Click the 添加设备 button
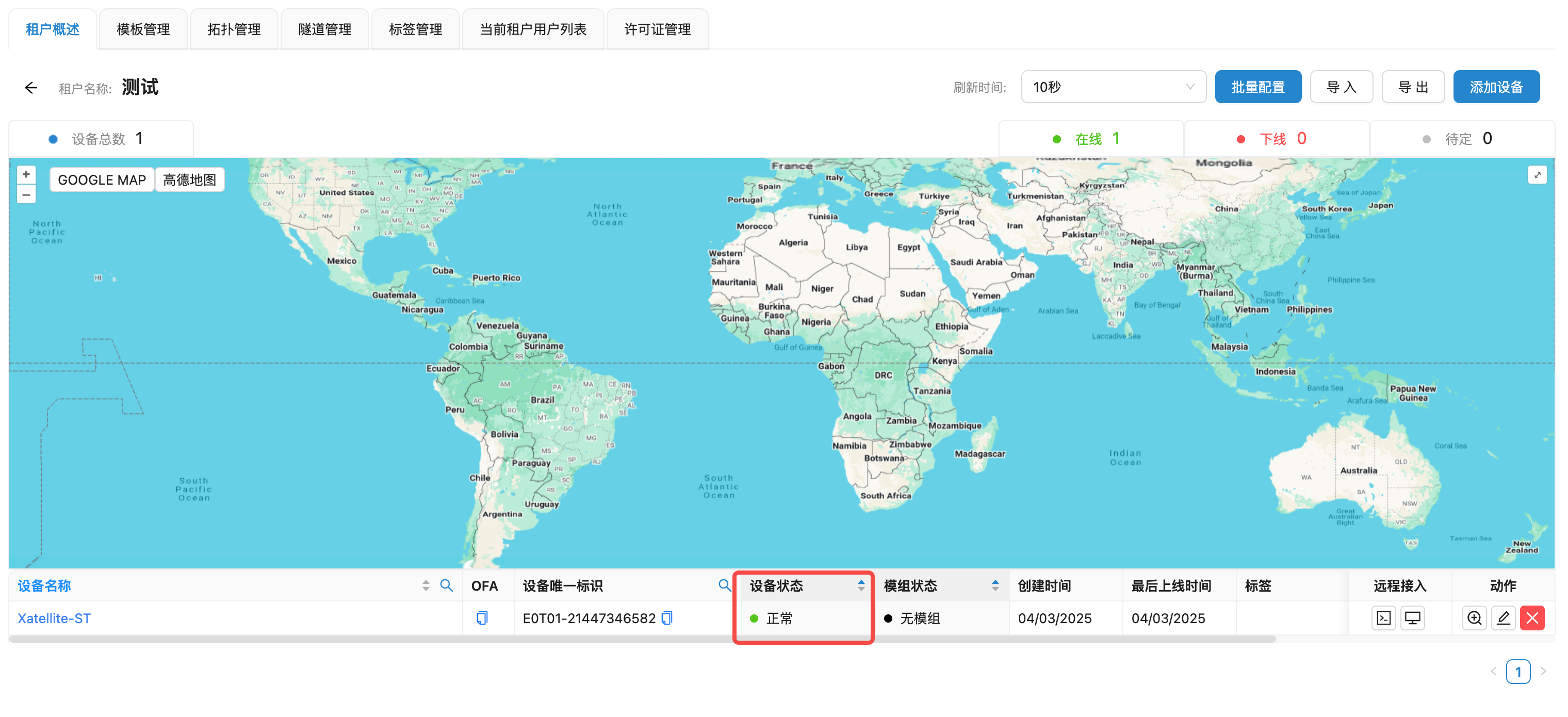 [1496, 87]
